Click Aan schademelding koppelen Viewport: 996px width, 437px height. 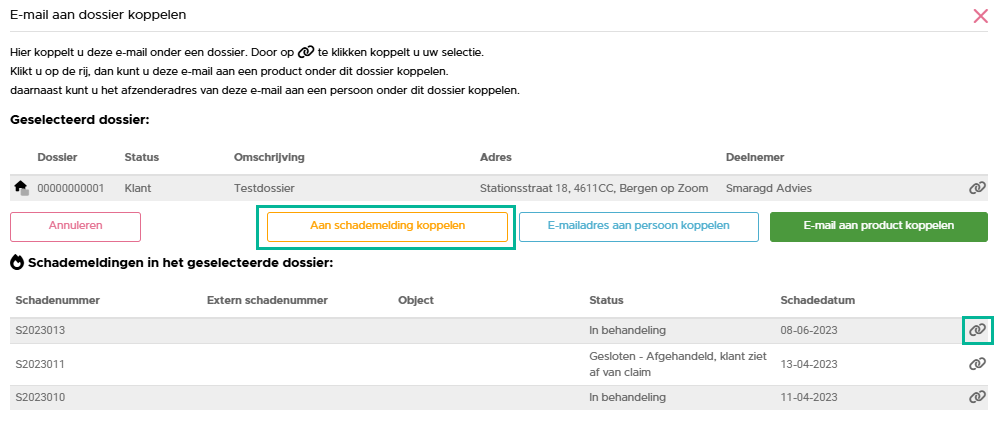click(x=387, y=226)
